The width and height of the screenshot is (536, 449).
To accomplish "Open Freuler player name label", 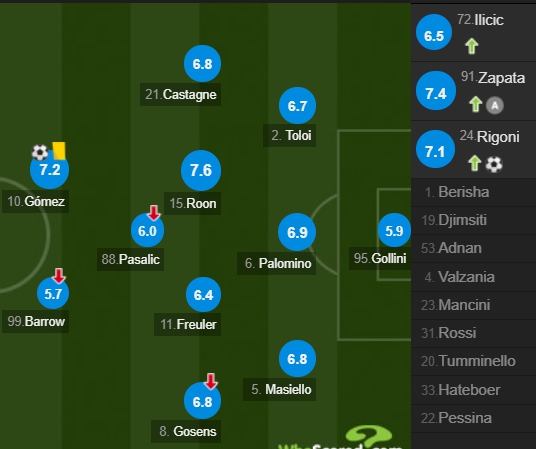I will pyautogui.click(x=187, y=324).
